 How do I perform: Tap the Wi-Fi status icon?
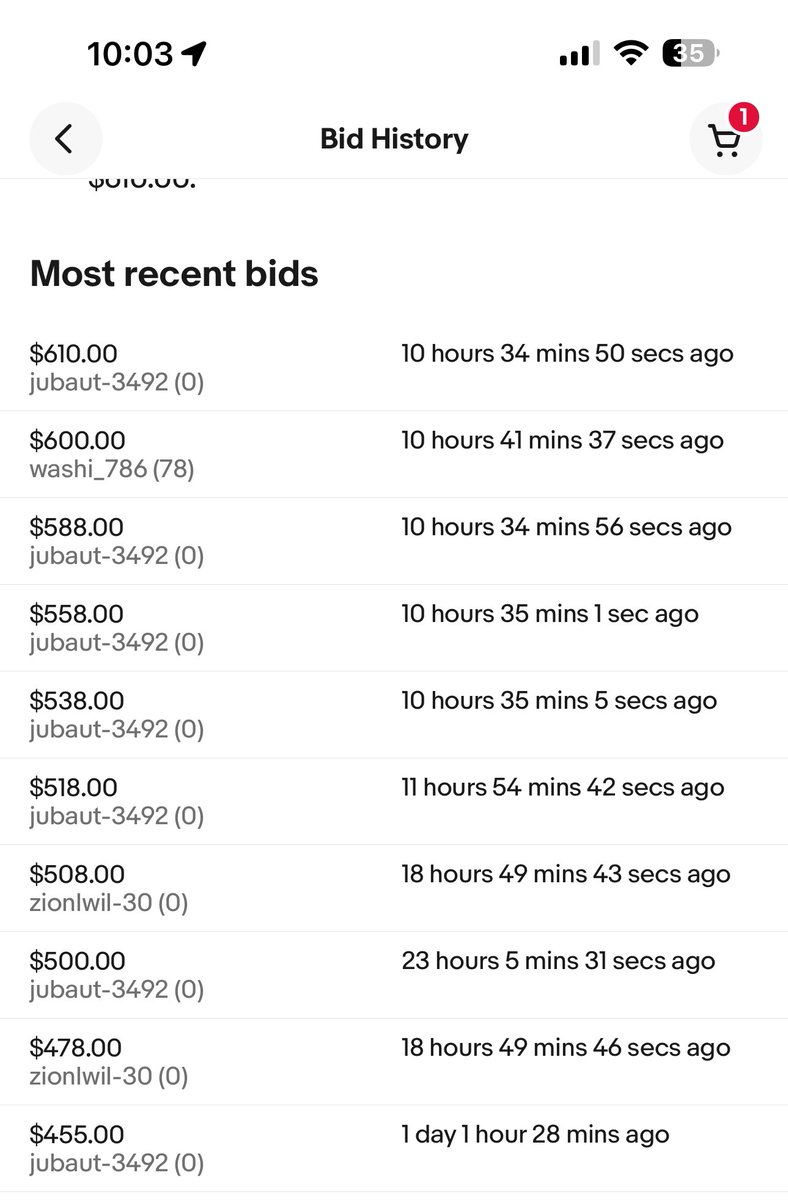(630, 53)
